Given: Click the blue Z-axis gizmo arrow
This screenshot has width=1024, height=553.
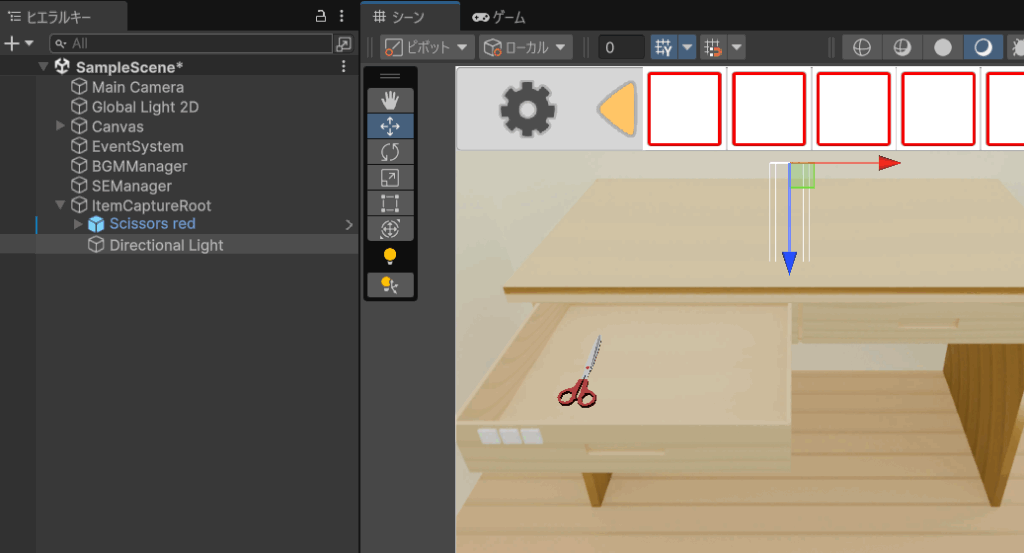Looking at the screenshot, I should pyautogui.click(x=789, y=263).
